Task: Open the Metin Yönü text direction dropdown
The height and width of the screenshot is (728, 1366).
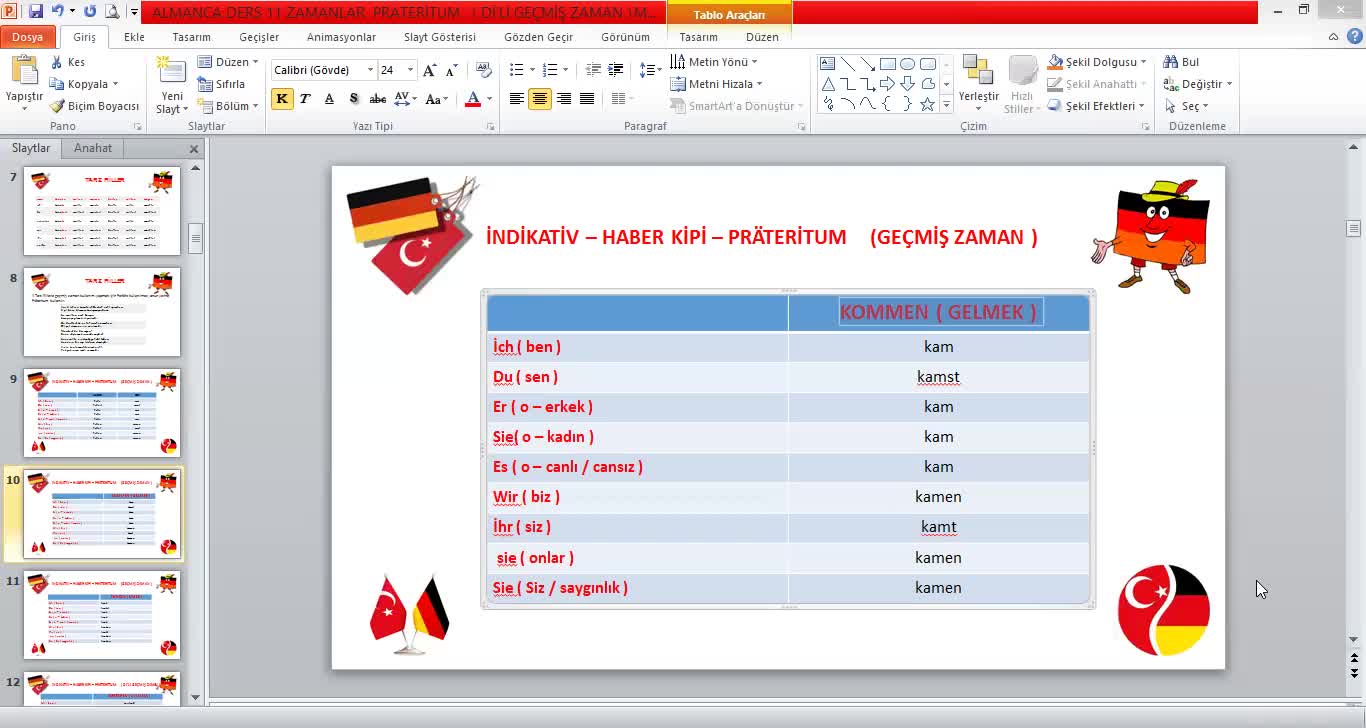Action: [714, 62]
